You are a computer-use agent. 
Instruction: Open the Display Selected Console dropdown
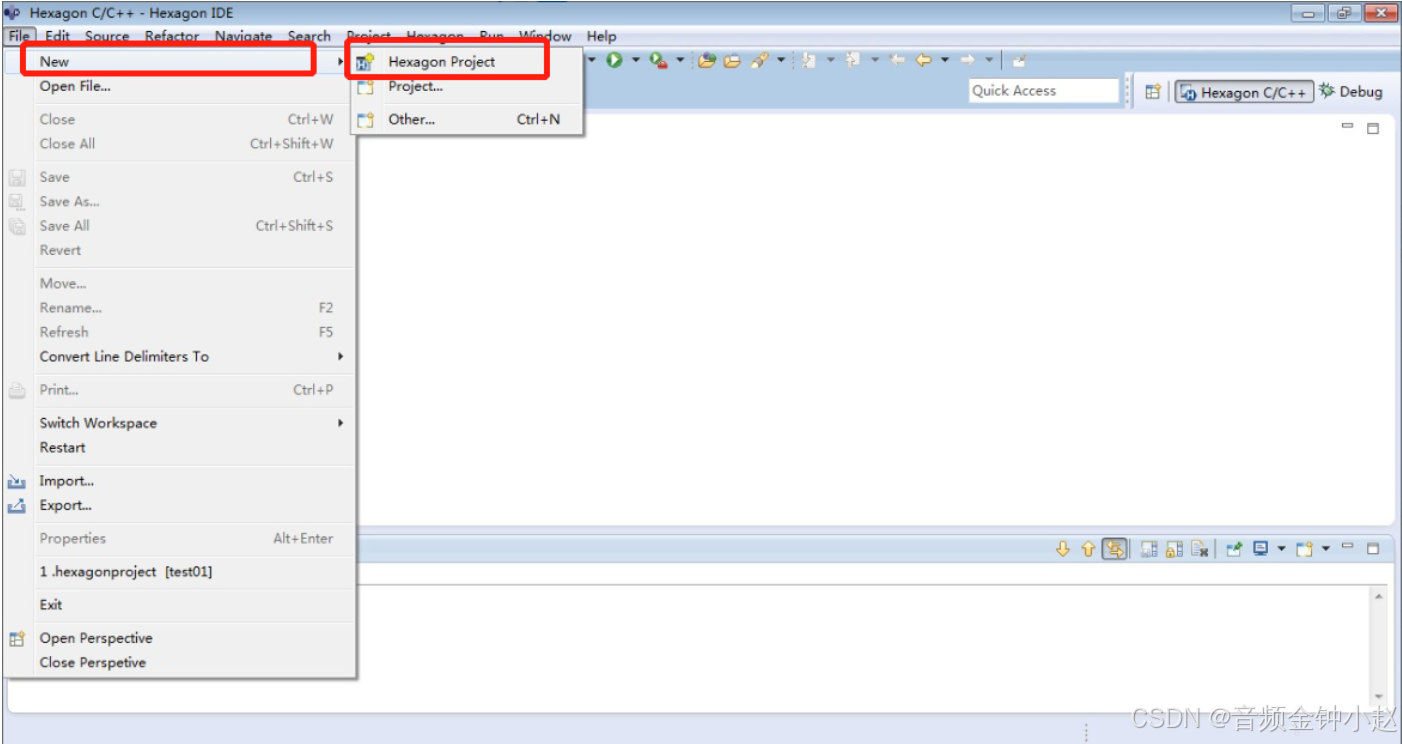(x=1281, y=548)
